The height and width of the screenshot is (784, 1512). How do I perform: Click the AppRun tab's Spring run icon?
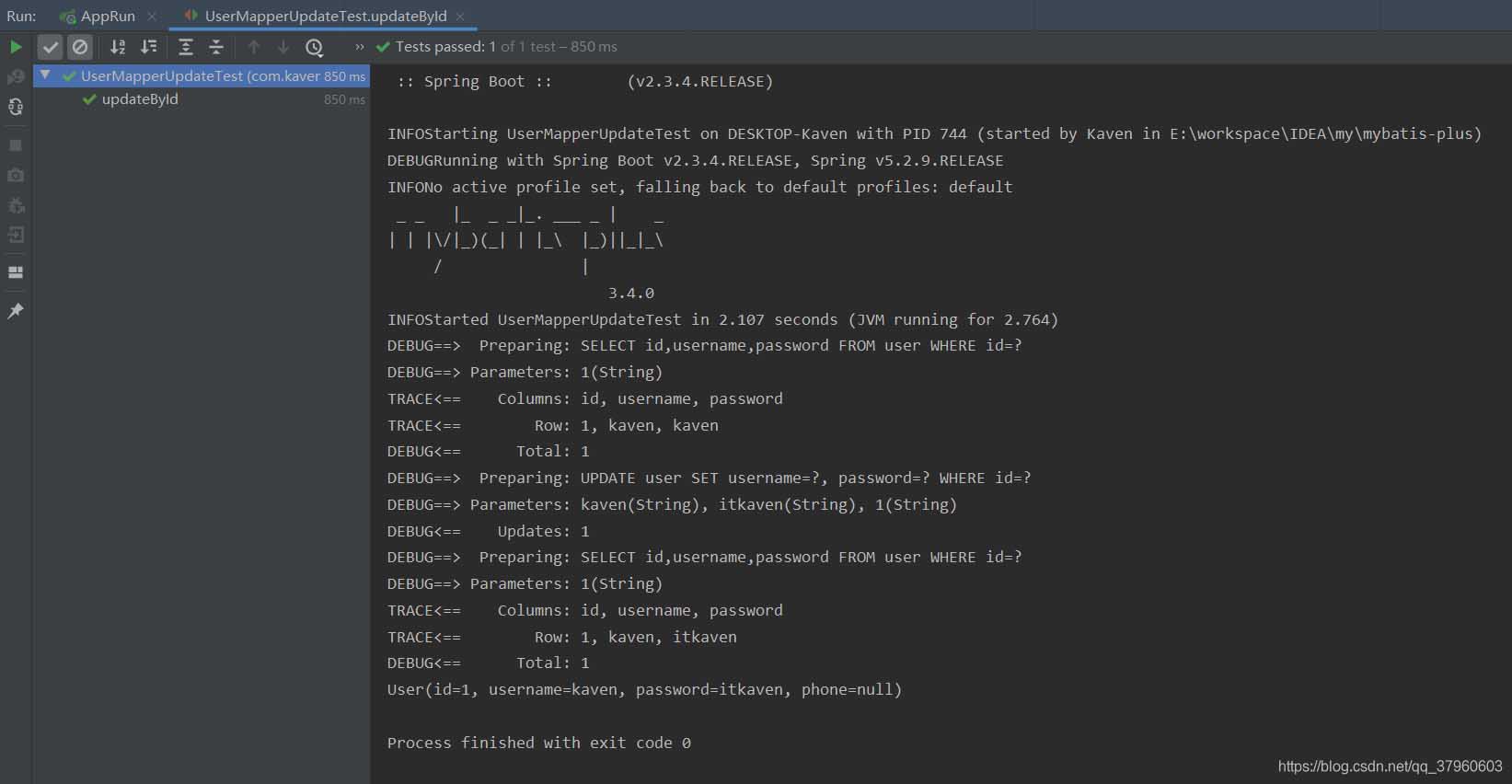pyautogui.click(x=67, y=17)
